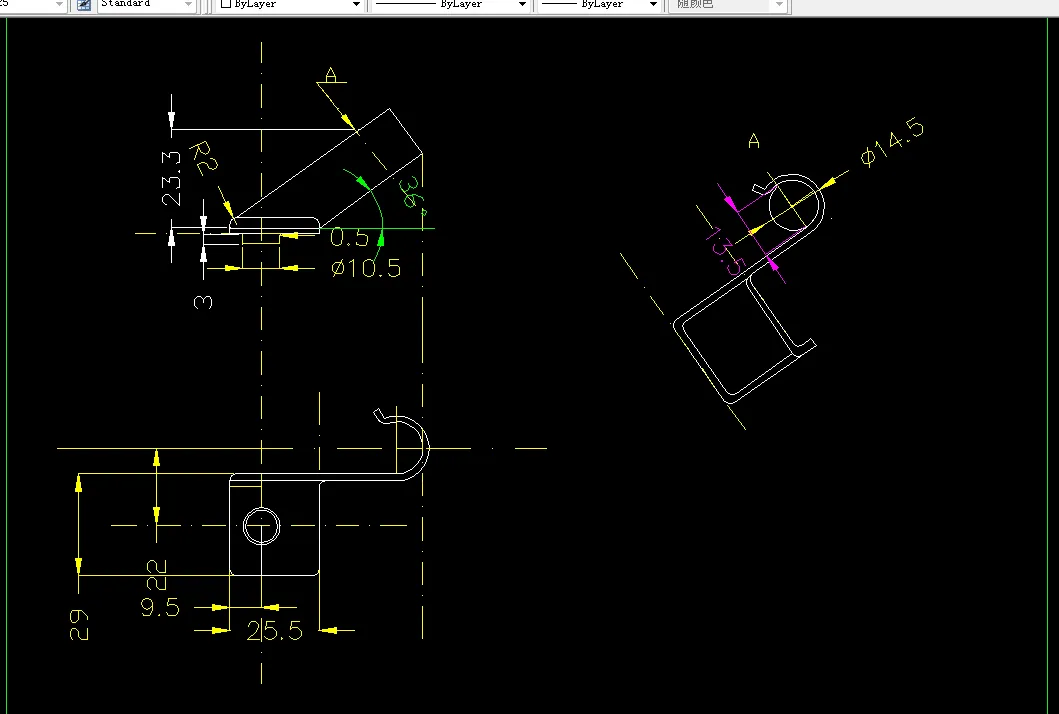Select the large circle in view A

[x=796, y=203]
